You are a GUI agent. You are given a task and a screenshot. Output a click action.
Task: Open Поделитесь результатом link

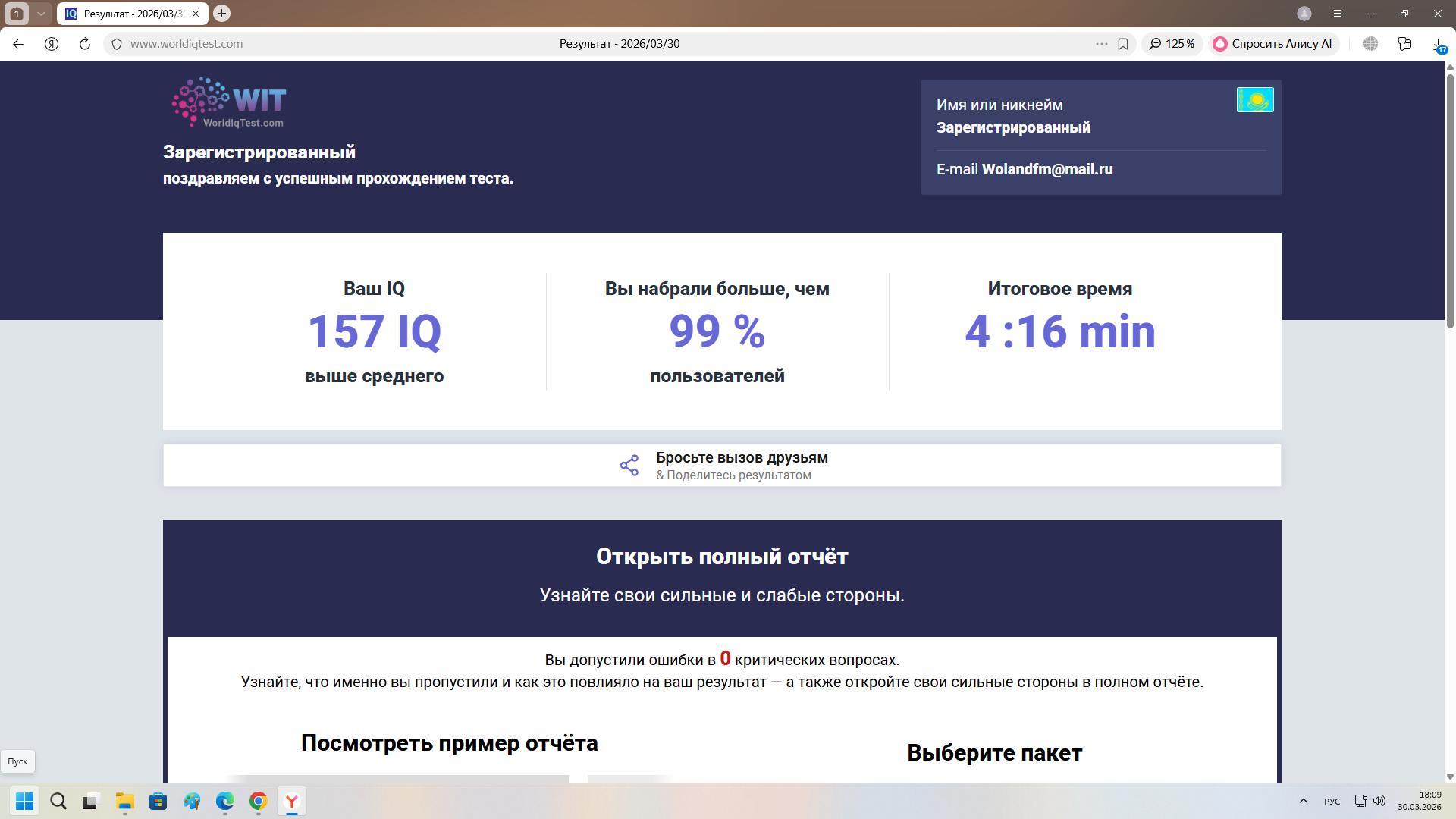coord(734,475)
